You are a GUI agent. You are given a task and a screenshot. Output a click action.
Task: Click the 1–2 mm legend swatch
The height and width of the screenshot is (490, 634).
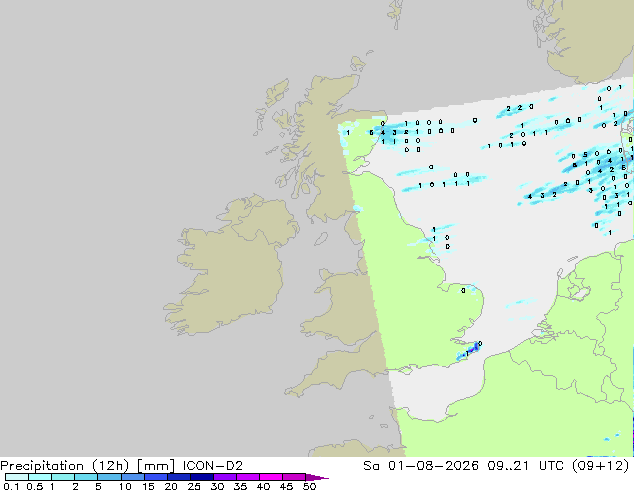(63, 477)
